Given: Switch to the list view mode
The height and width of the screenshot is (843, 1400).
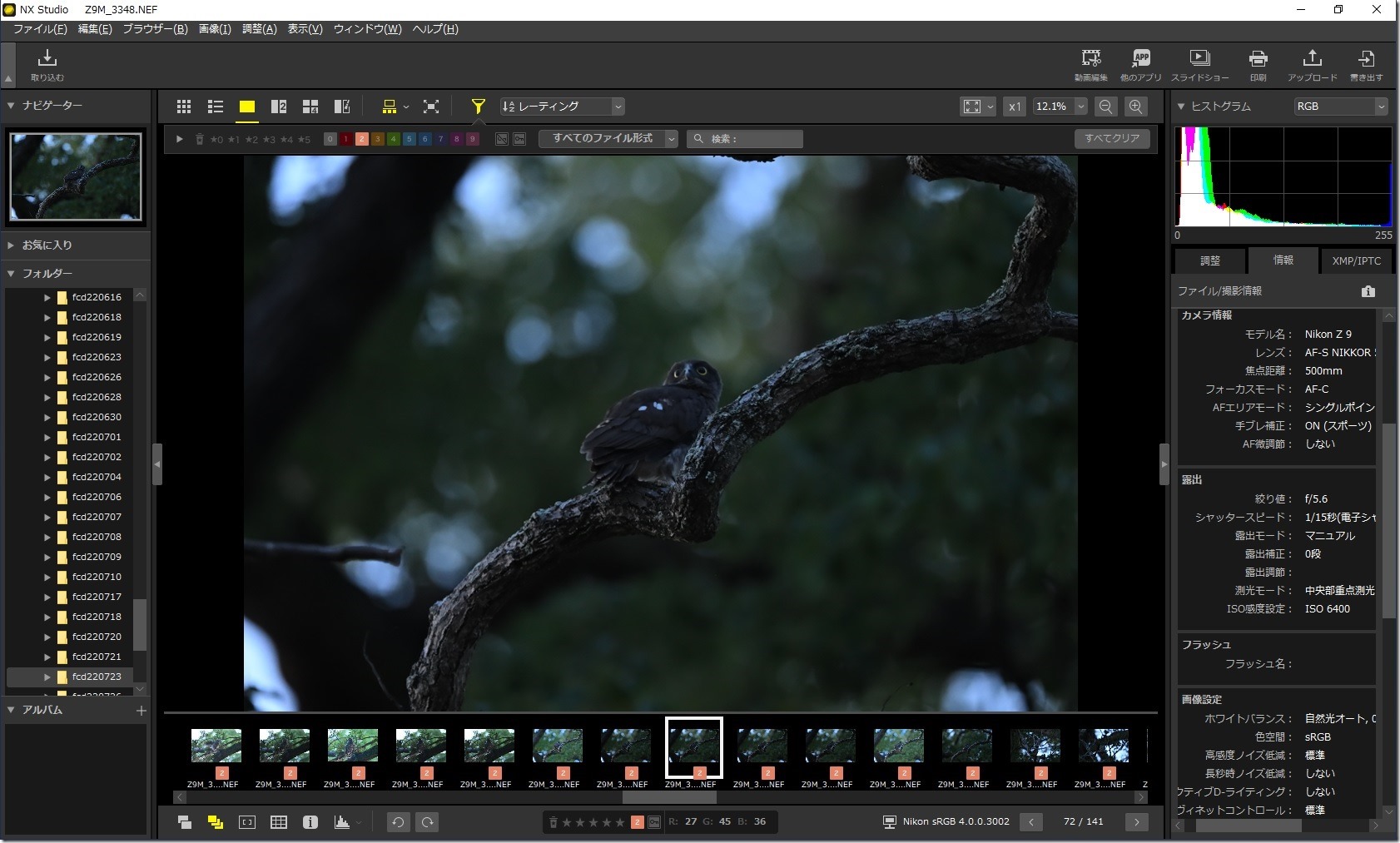Looking at the screenshot, I should pyautogui.click(x=216, y=107).
